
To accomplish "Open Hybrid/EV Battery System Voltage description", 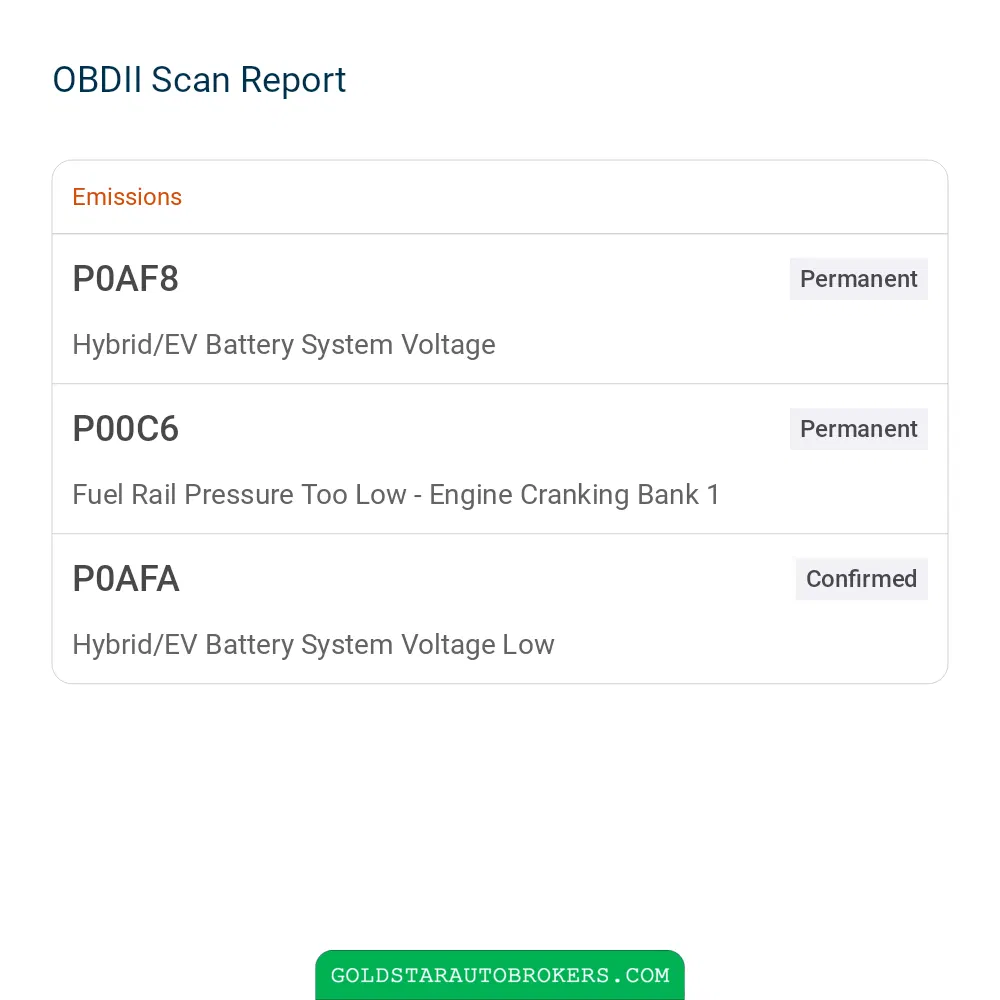I will [x=284, y=344].
